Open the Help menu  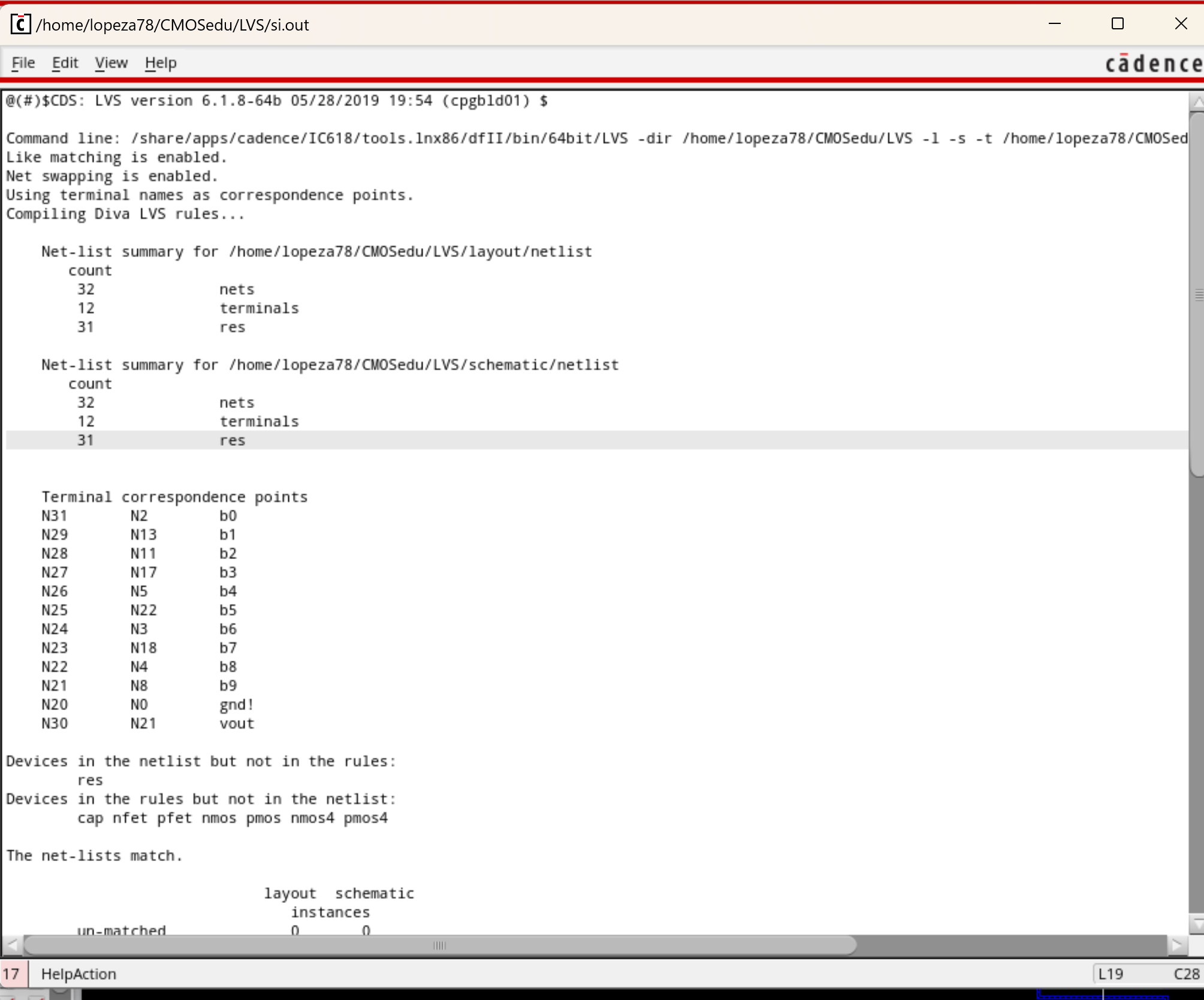coord(160,63)
